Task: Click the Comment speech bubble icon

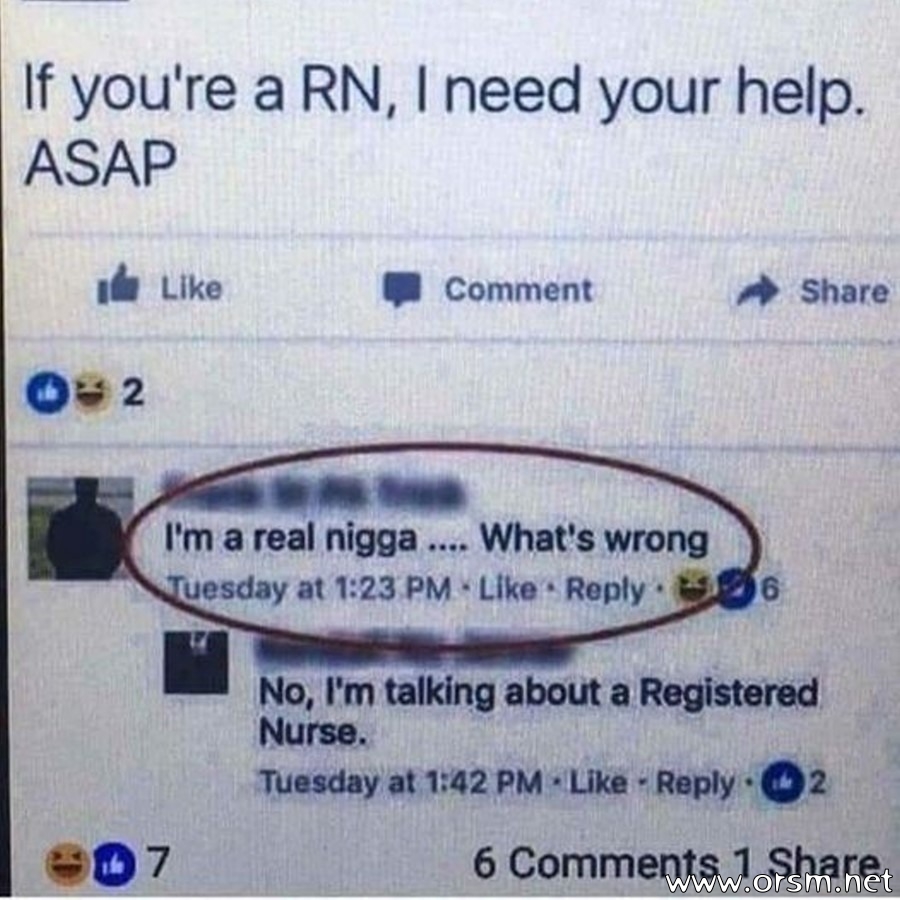Action: 402,289
